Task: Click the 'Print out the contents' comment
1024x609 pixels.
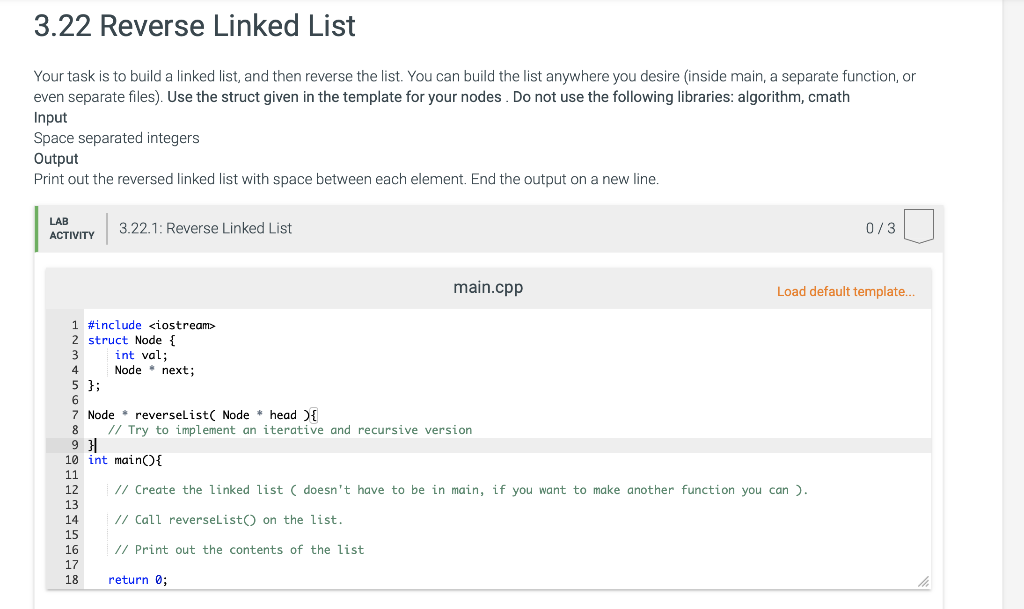Action: click(239, 550)
